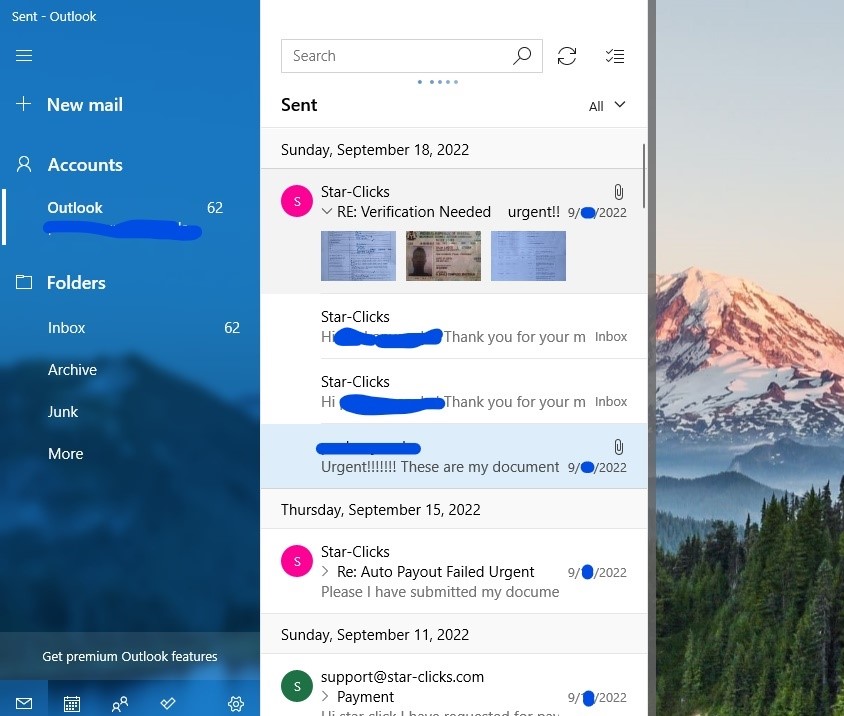This screenshot has height=716, width=844.
Task: Click the magnifier search icon
Action: click(522, 55)
